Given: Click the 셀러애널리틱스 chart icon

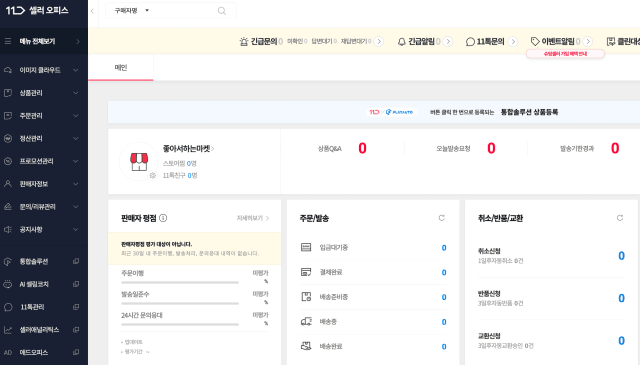Looking at the screenshot, I should point(8,329).
